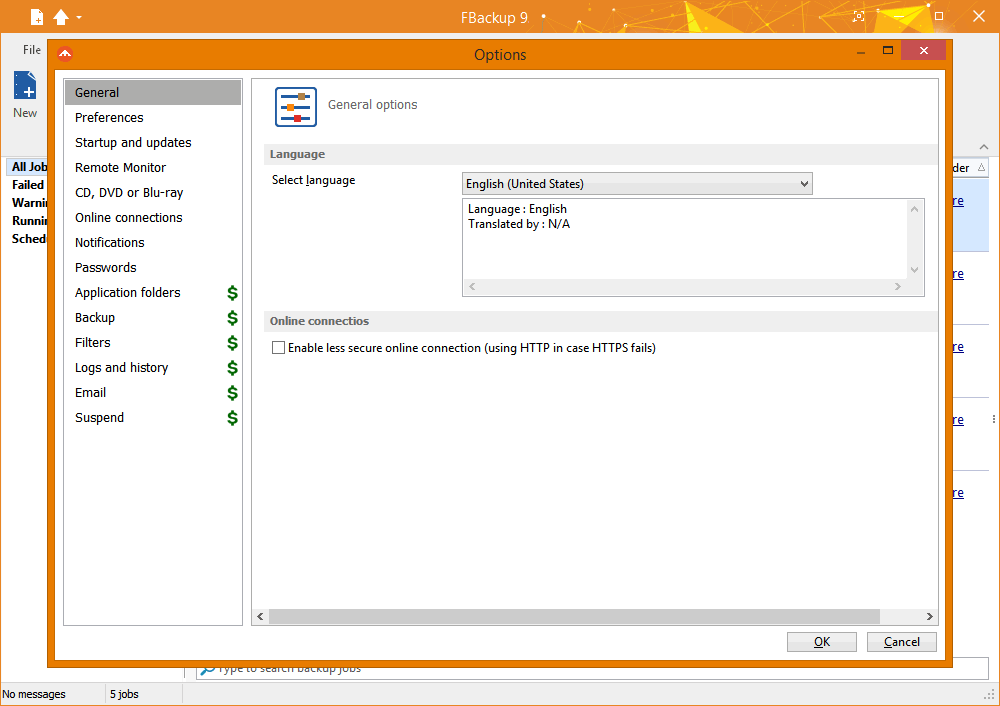Close the Options dialog with red X
1000x706 pixels.
click(x=923, y=50)
